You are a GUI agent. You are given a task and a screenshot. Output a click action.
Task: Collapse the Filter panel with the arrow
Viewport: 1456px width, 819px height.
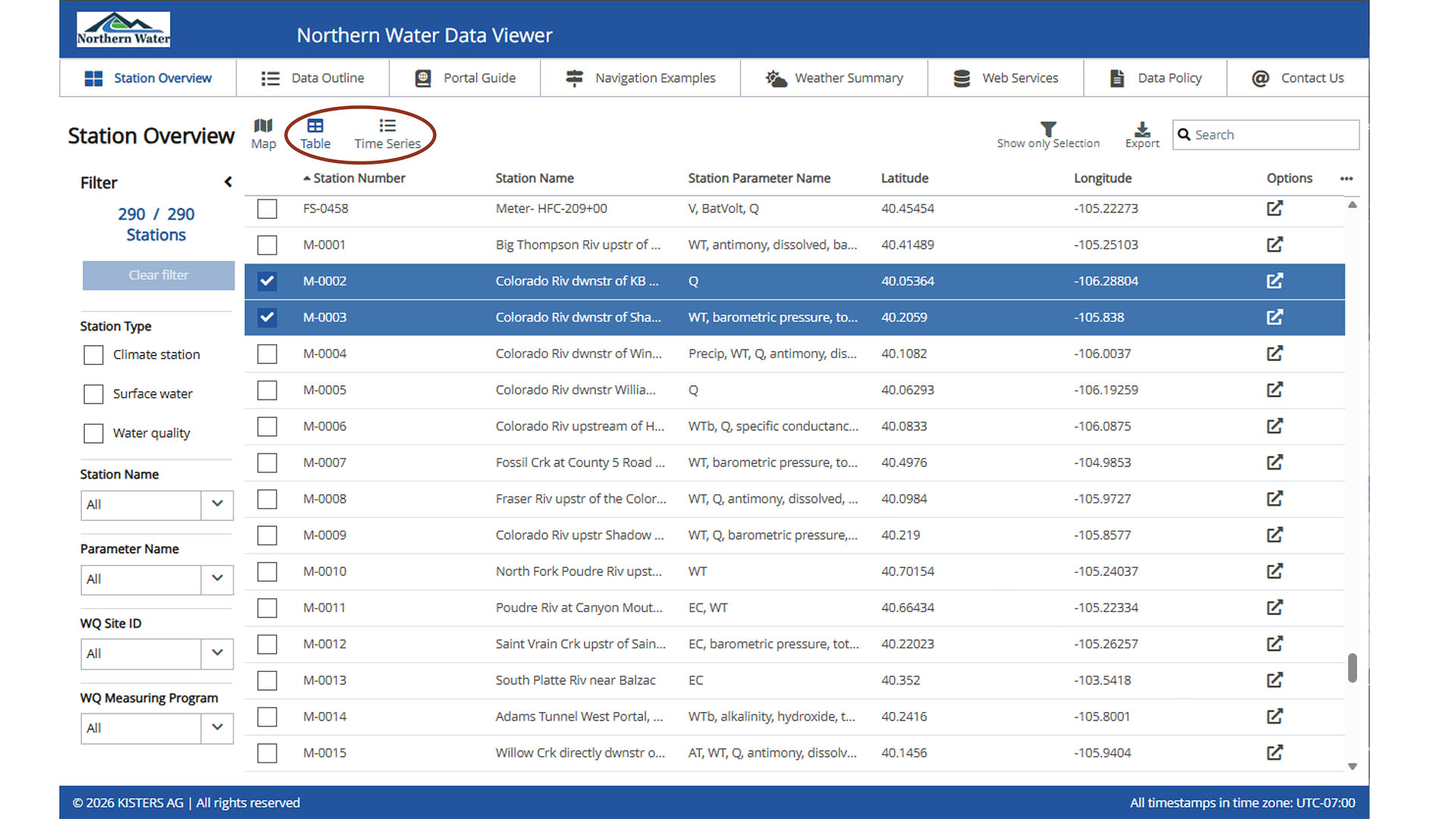(227, 182)
